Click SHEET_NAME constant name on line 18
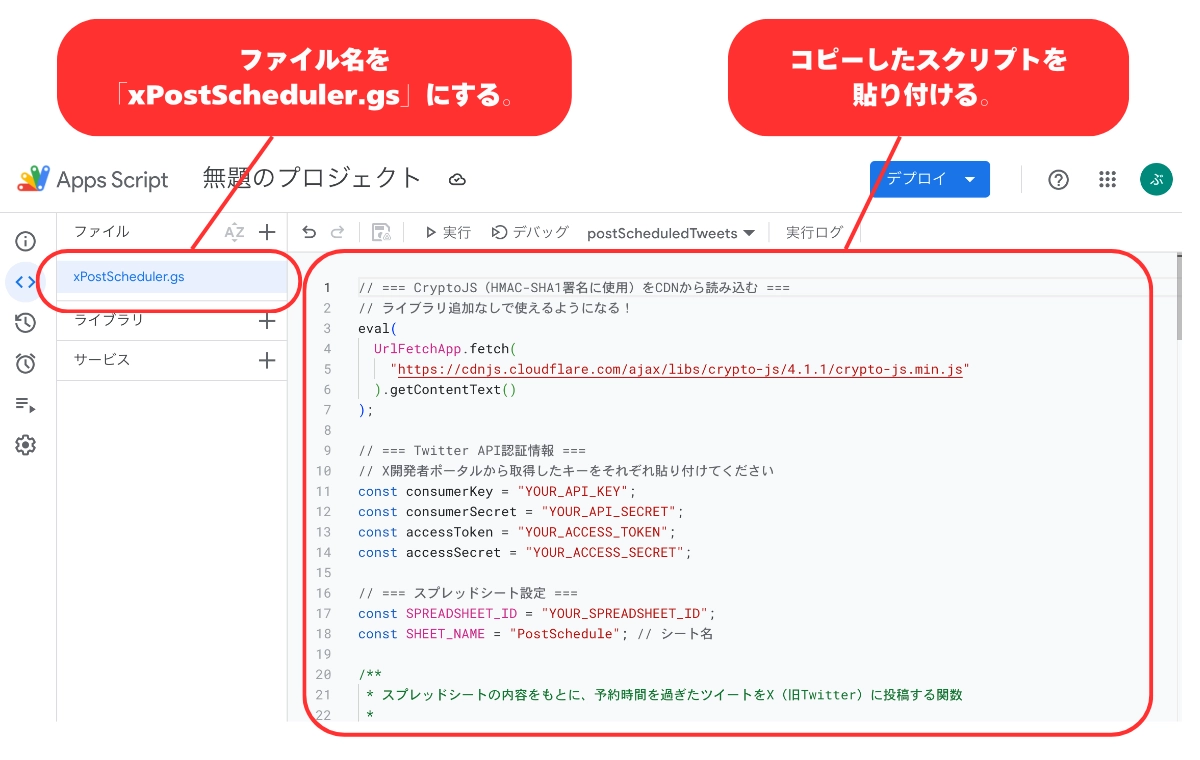The height and width of the screenshot is (760, 1200). 445,634
